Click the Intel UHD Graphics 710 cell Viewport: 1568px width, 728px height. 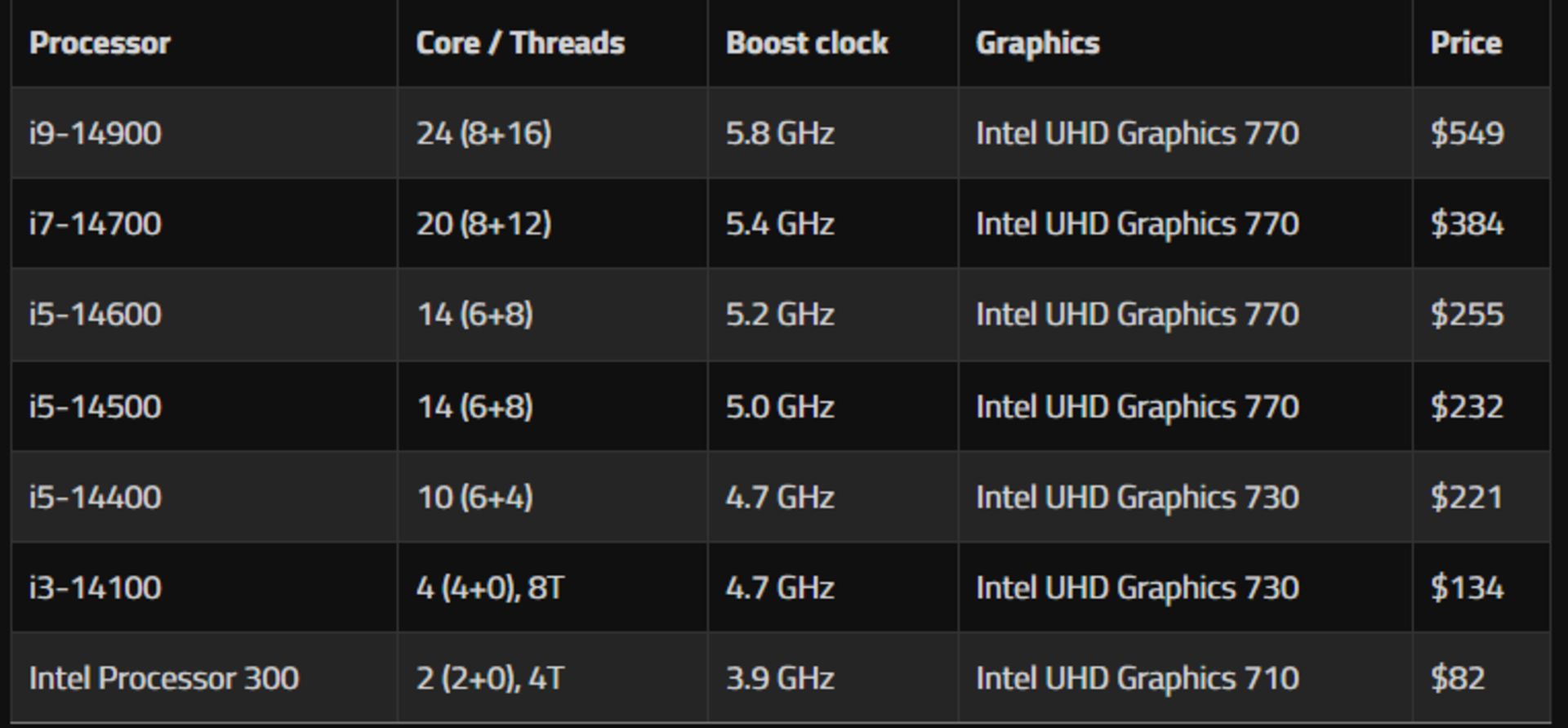coord(1186,677)
